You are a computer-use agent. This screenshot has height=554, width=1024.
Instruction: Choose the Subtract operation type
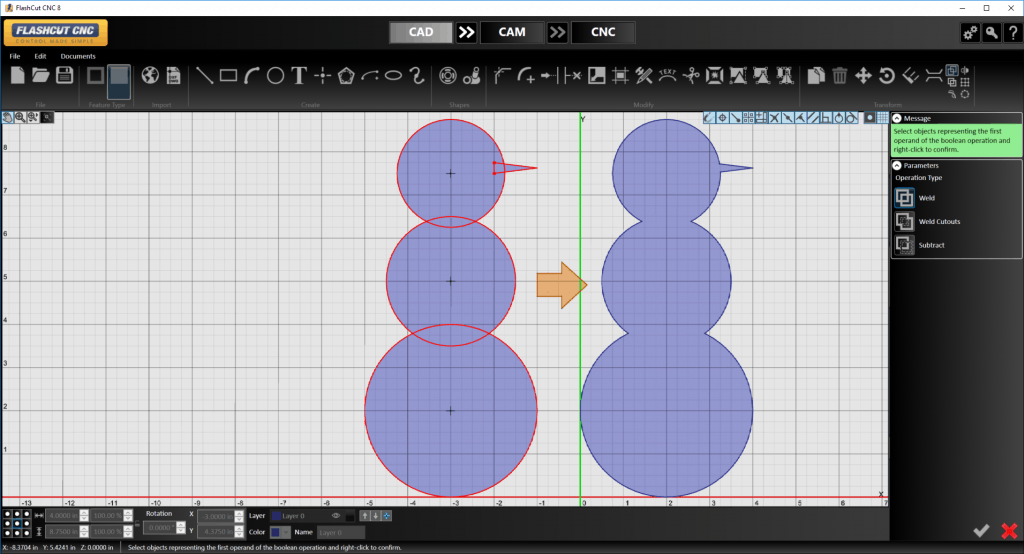click(904, 244)
